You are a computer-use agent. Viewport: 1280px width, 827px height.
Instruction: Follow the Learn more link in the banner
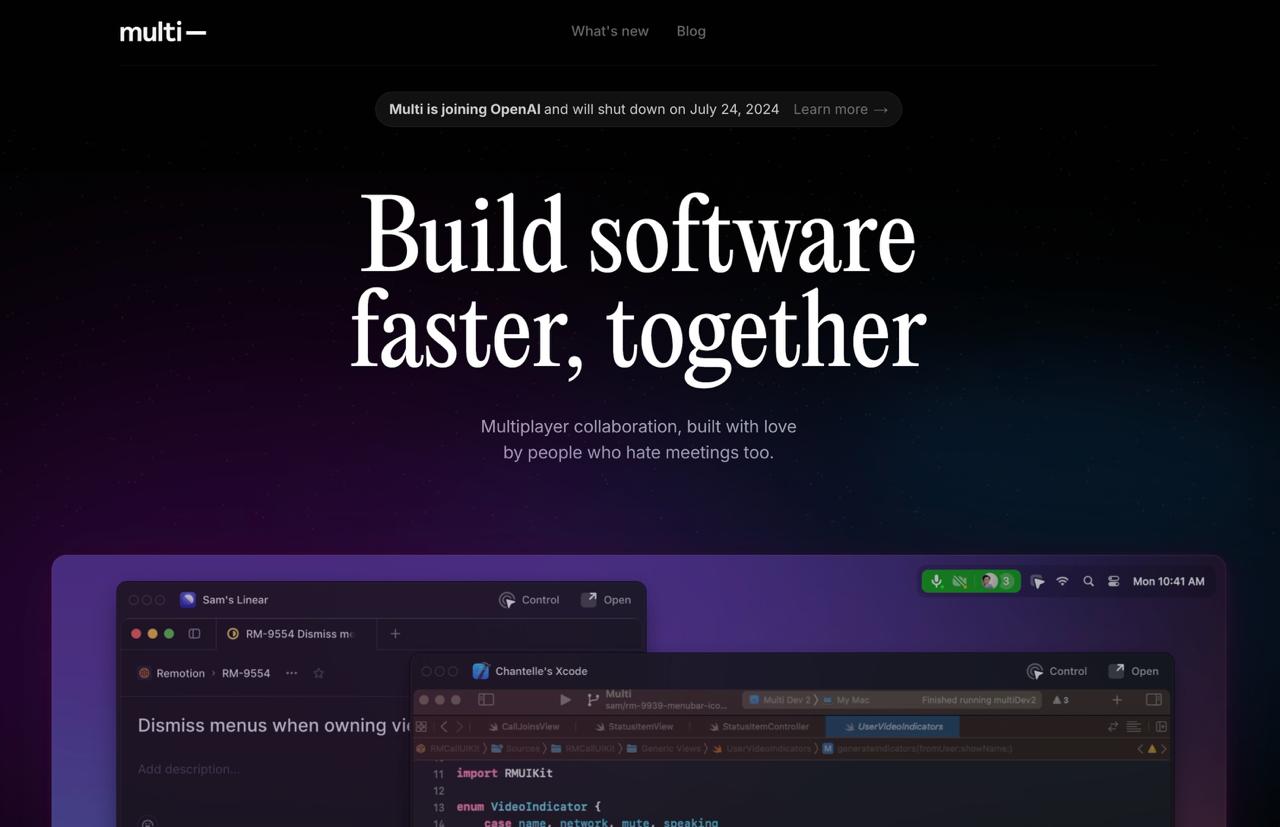[x=840, y=109]
